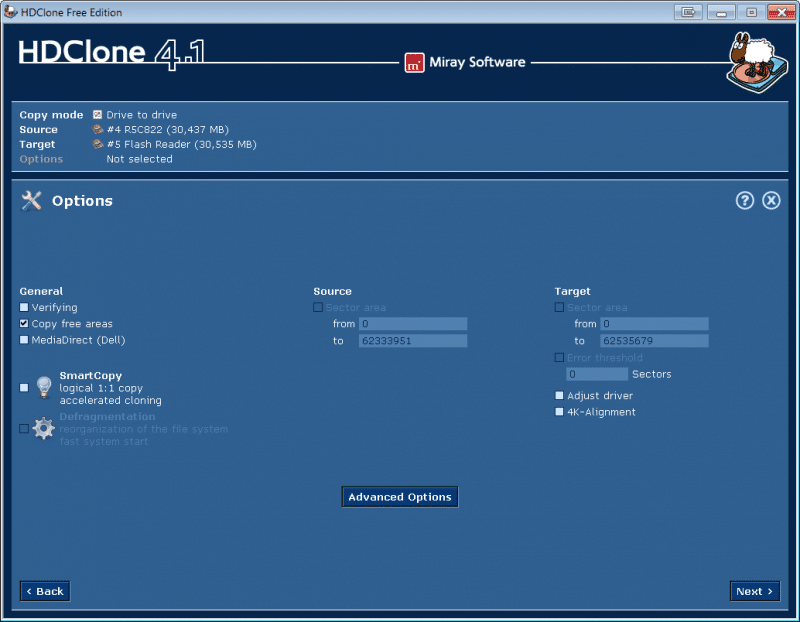Disable Copy free areas

tap(23, 323)
